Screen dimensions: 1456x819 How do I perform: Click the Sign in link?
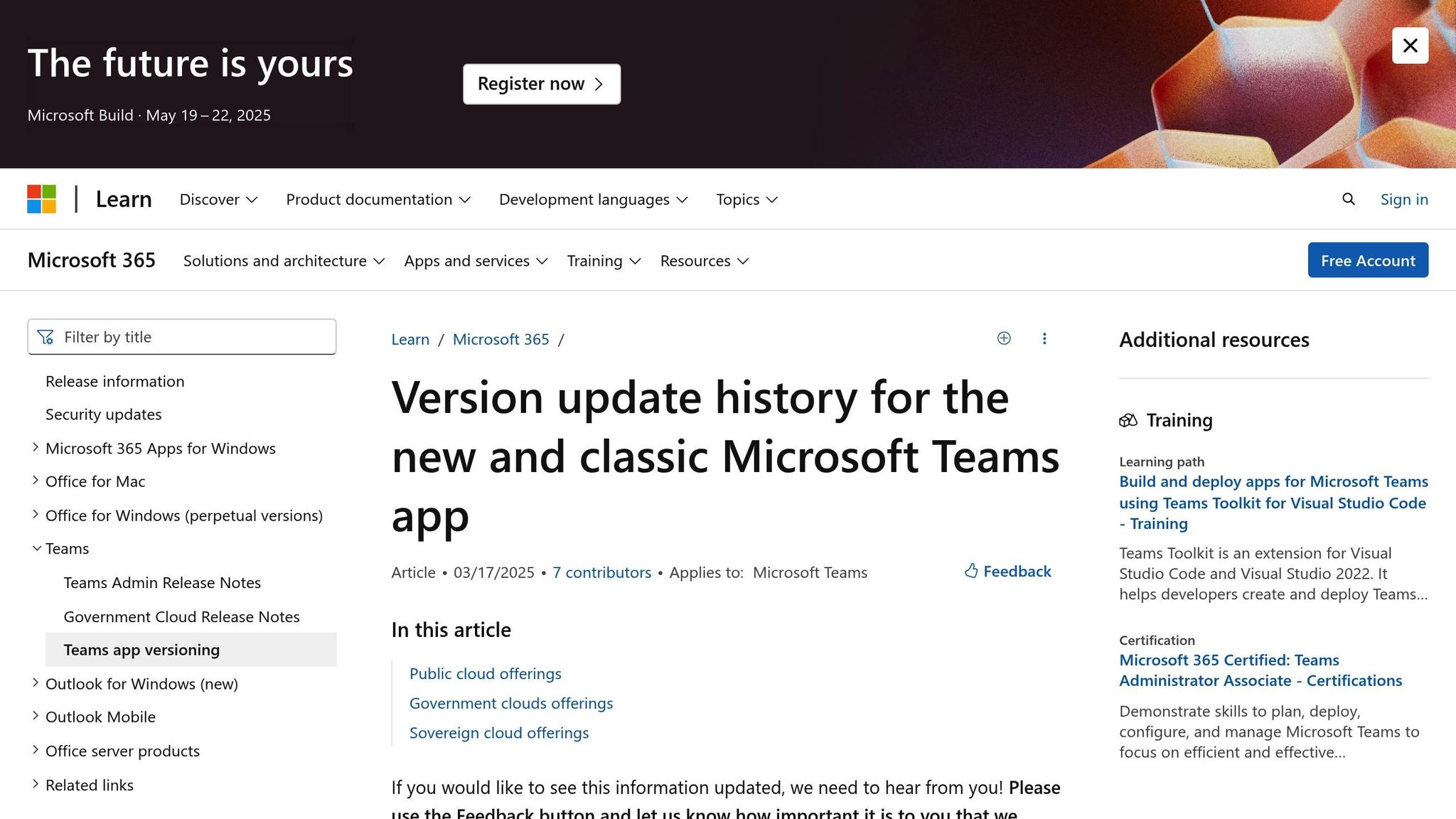[x=1404, y=200]
